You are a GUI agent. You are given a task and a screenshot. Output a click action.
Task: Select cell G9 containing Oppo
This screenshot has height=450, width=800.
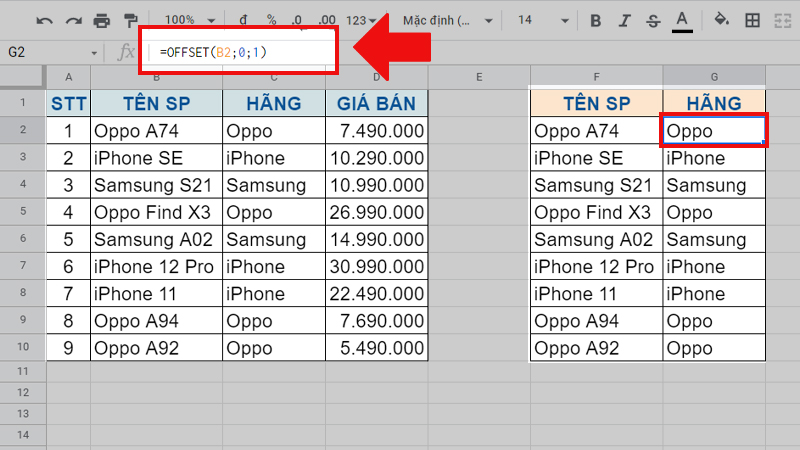(714, 320)
